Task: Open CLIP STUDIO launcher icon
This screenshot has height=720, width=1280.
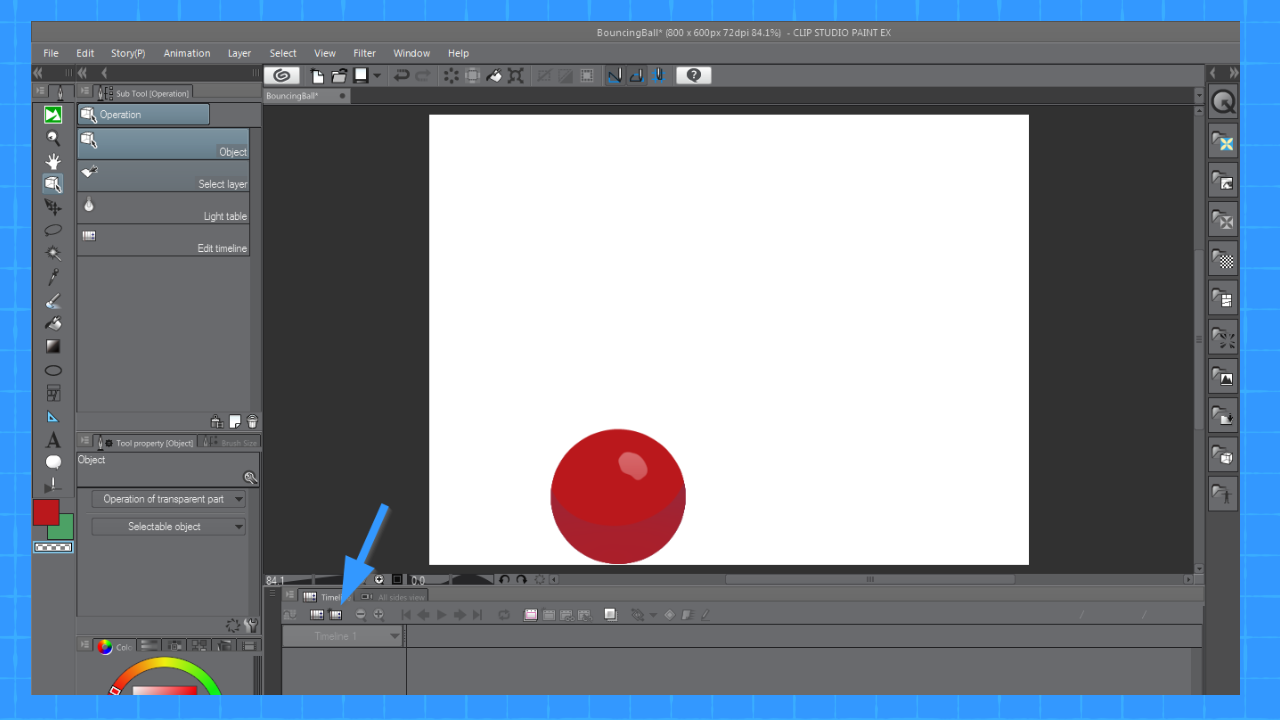Action: pyautogui.click(x=282, y=76)
